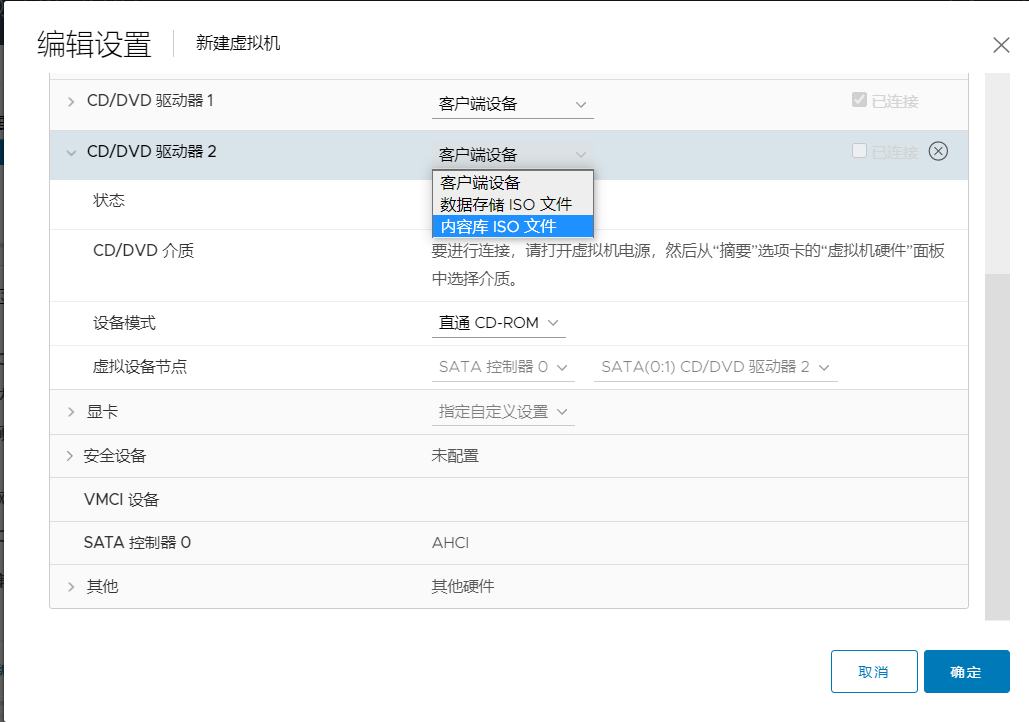This screenshot has width=1029, height=722.
Task: Expand the 显卡 section
Action: (x=71, y=412)
